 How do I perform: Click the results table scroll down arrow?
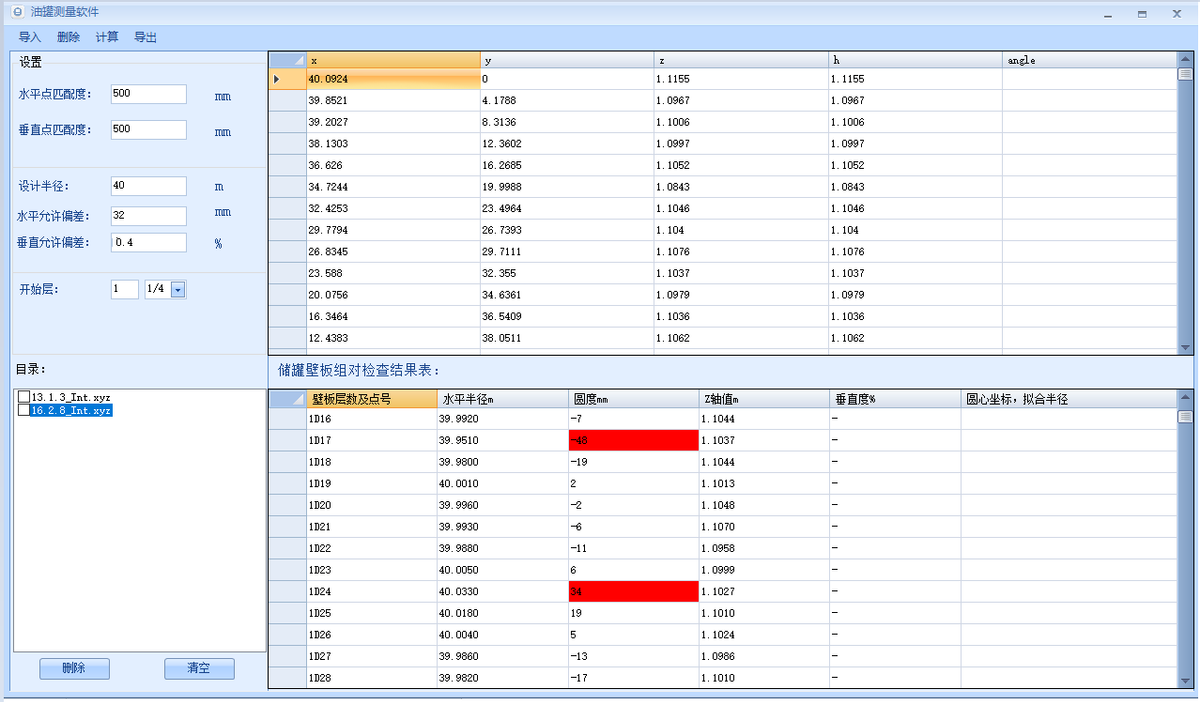[x=1185, y=680]
